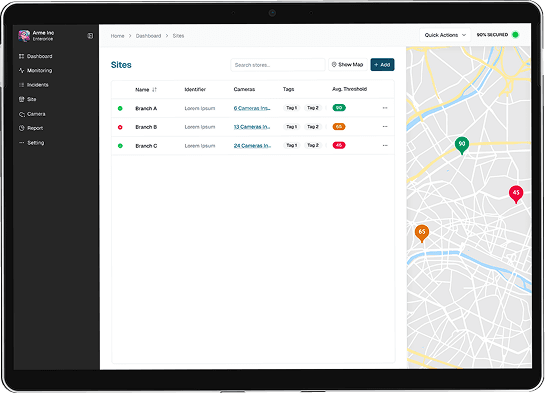The height and width of the screenshot is (394, 545).
Task: Sort by Name using sort arrows icon
Action: coord(154,90)
